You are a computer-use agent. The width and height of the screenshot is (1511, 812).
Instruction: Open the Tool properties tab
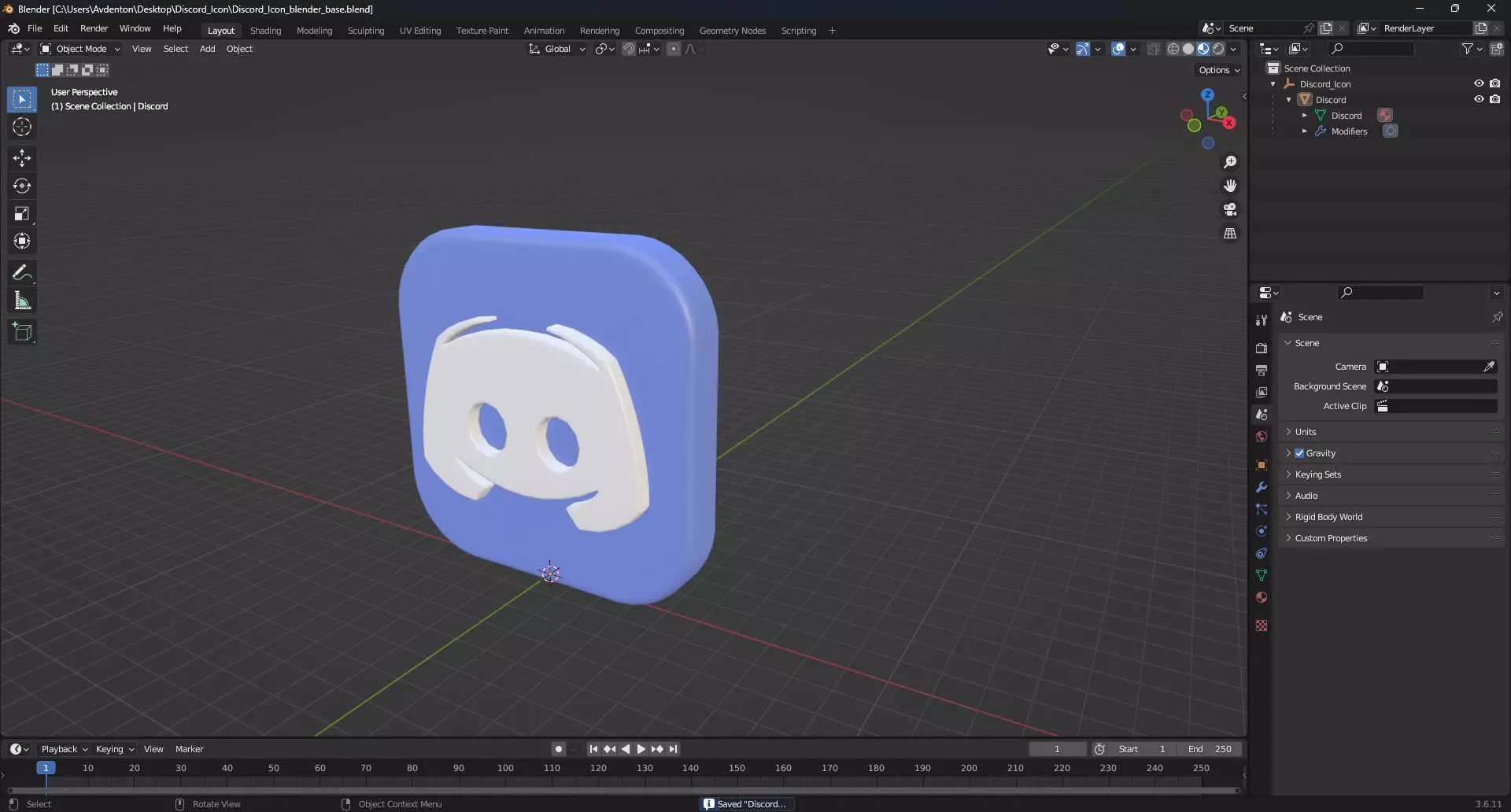tap(1262, 320)
